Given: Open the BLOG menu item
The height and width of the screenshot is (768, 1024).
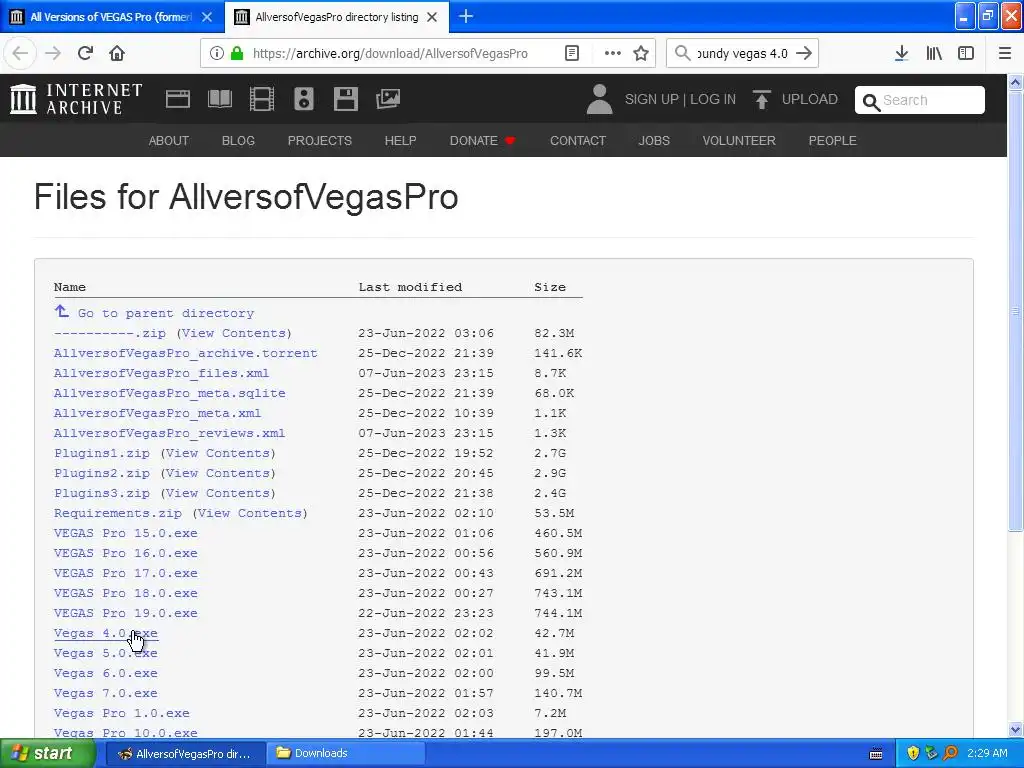Looking at the screenshot, I should click(x=238, y=140).
